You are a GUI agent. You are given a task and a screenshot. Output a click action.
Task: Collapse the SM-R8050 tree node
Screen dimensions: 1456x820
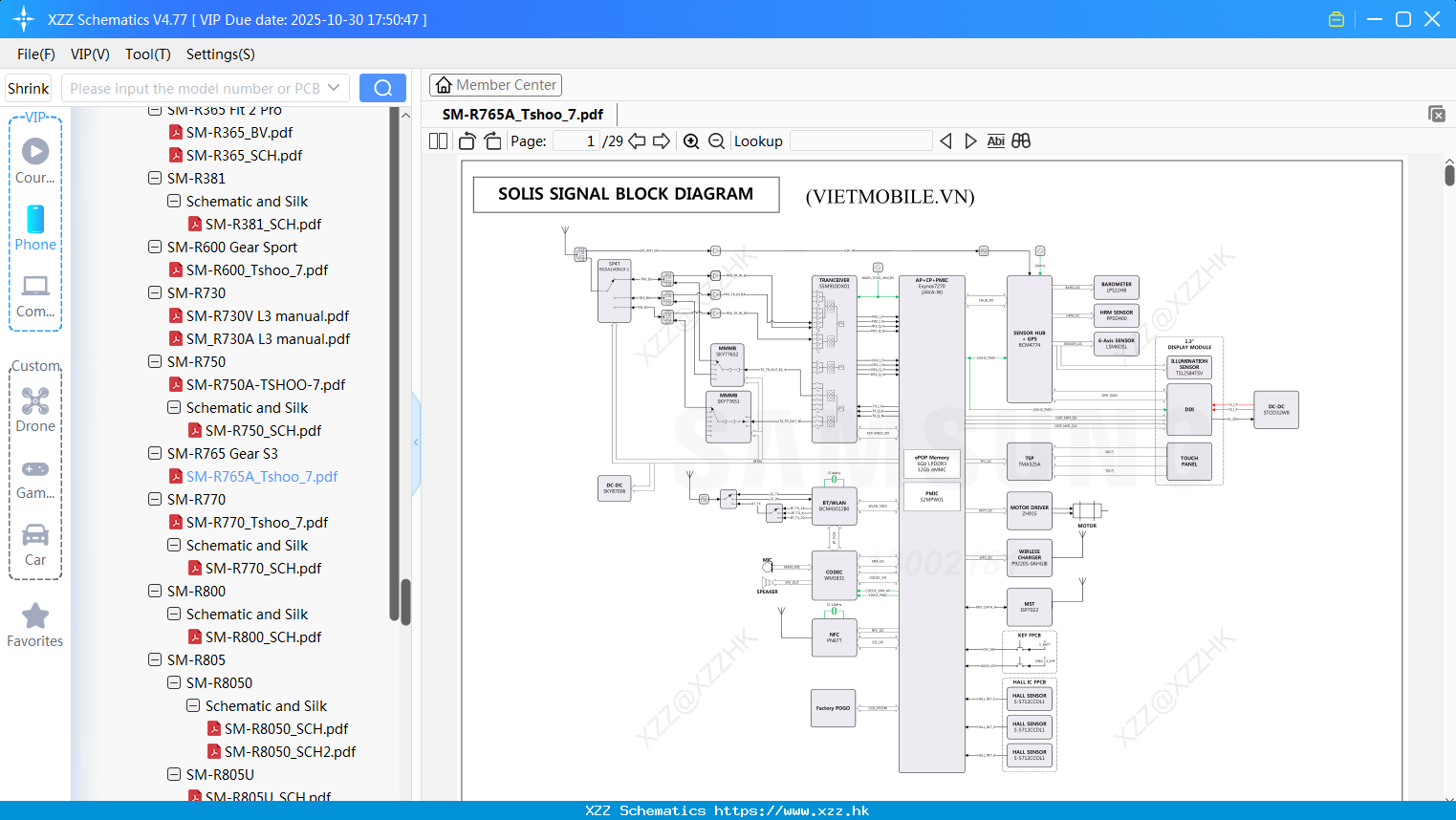(174, 682)
